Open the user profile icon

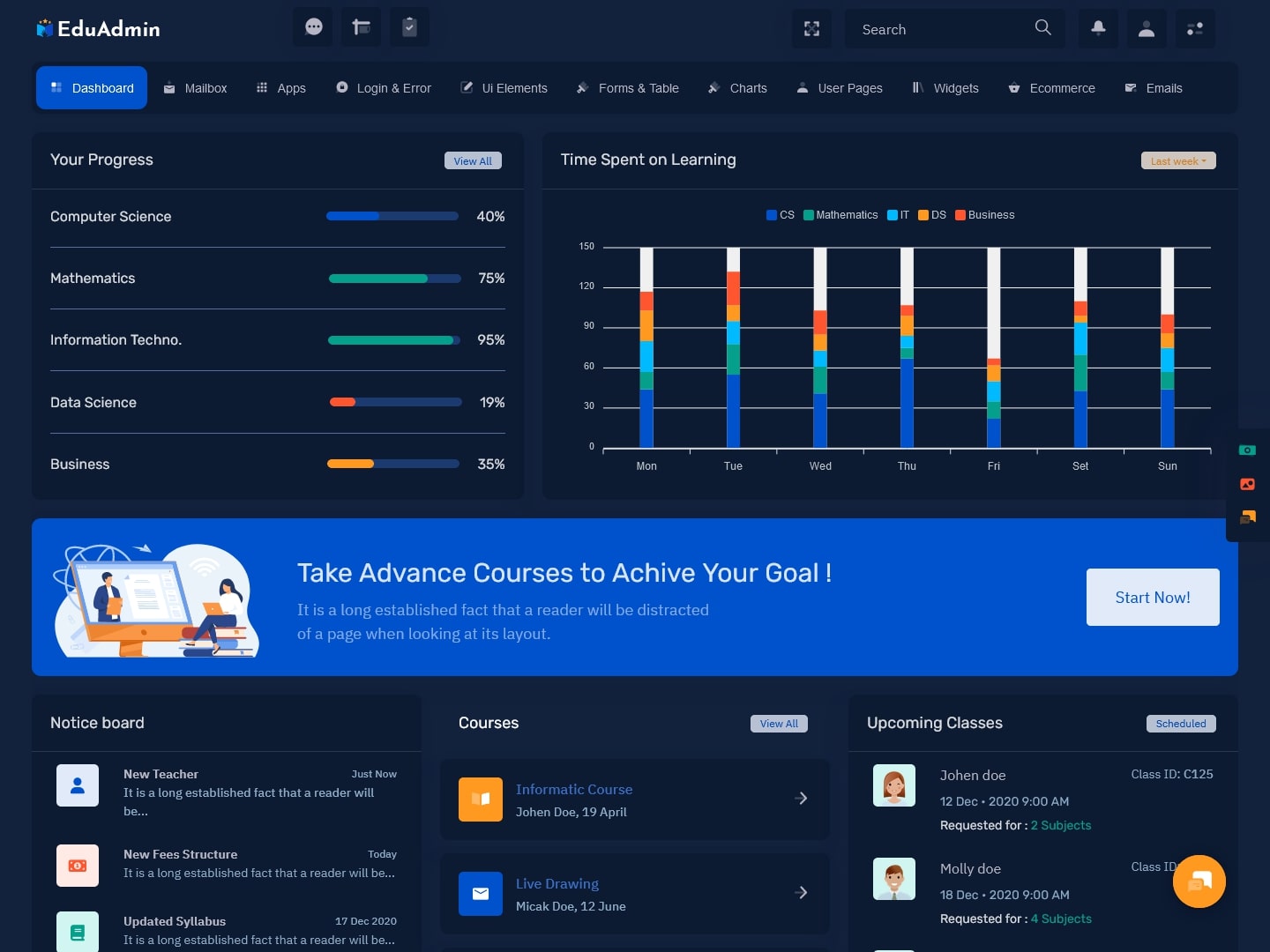(x=1147, y=29)
